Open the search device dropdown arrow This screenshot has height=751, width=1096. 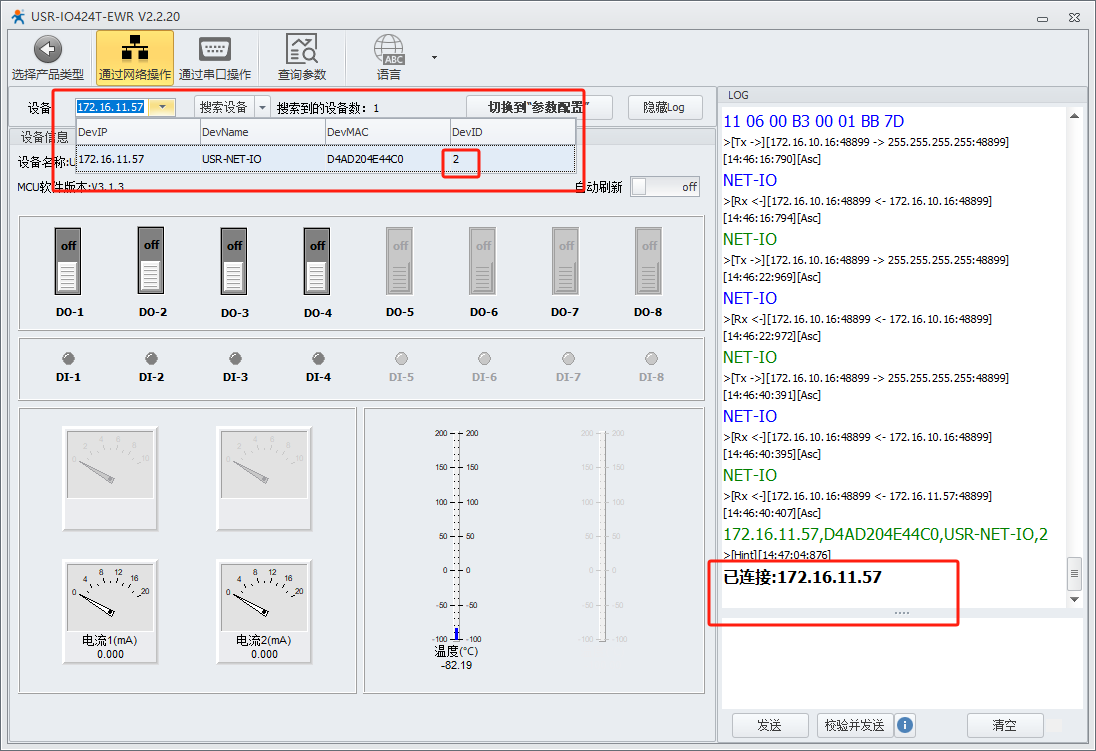(262, 107)
